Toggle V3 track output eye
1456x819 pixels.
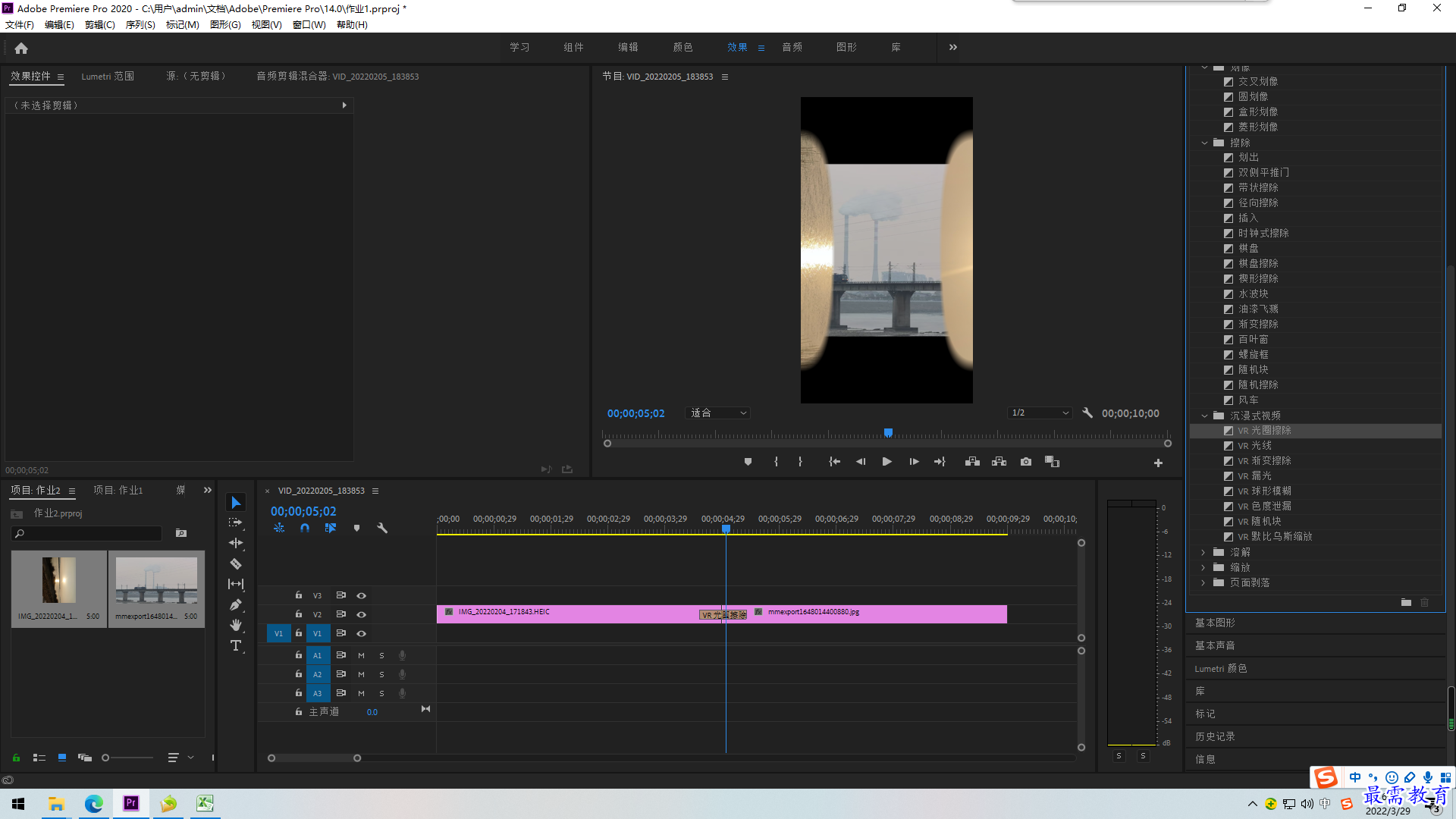tap(362, 596)
